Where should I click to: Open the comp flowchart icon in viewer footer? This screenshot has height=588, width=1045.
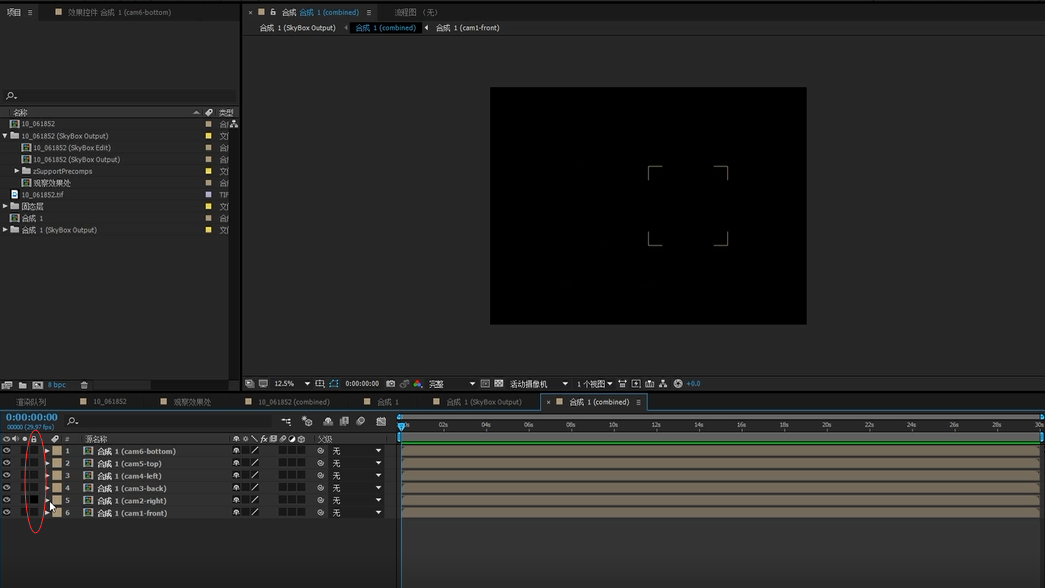tap(663, 384)
